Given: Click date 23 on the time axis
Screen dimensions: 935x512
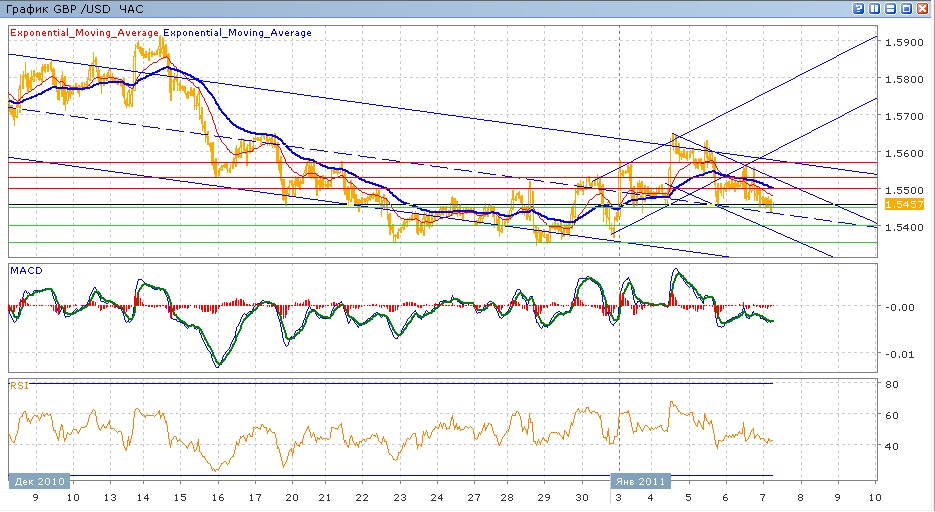Looking at the screenshot, I should (400, 497).
